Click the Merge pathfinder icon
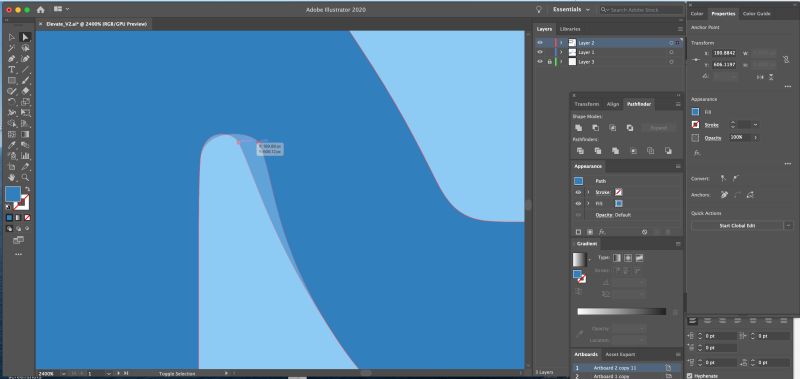This screenshot has height=379, width=800. 615,150
